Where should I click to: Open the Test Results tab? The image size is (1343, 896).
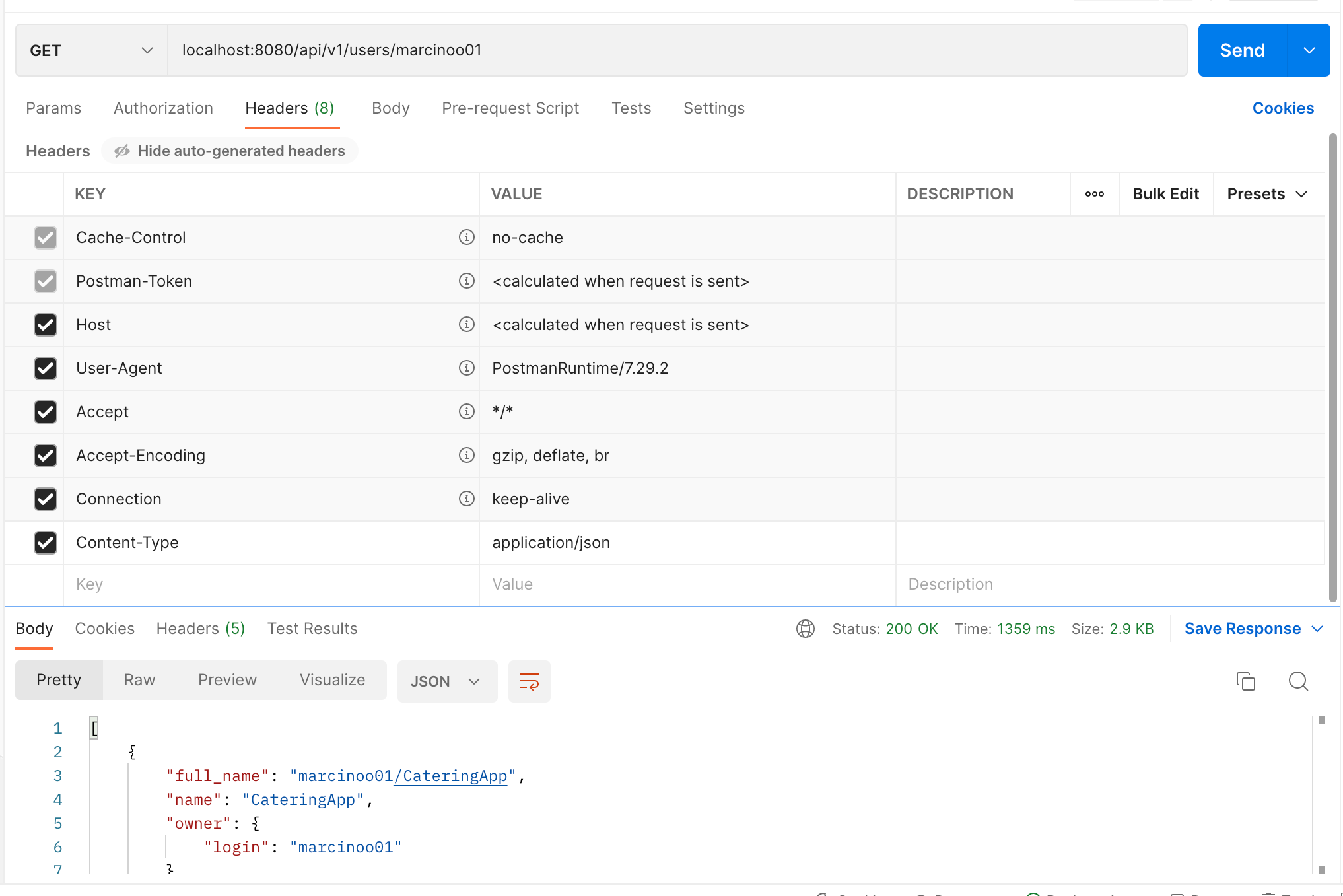[312, 628]
